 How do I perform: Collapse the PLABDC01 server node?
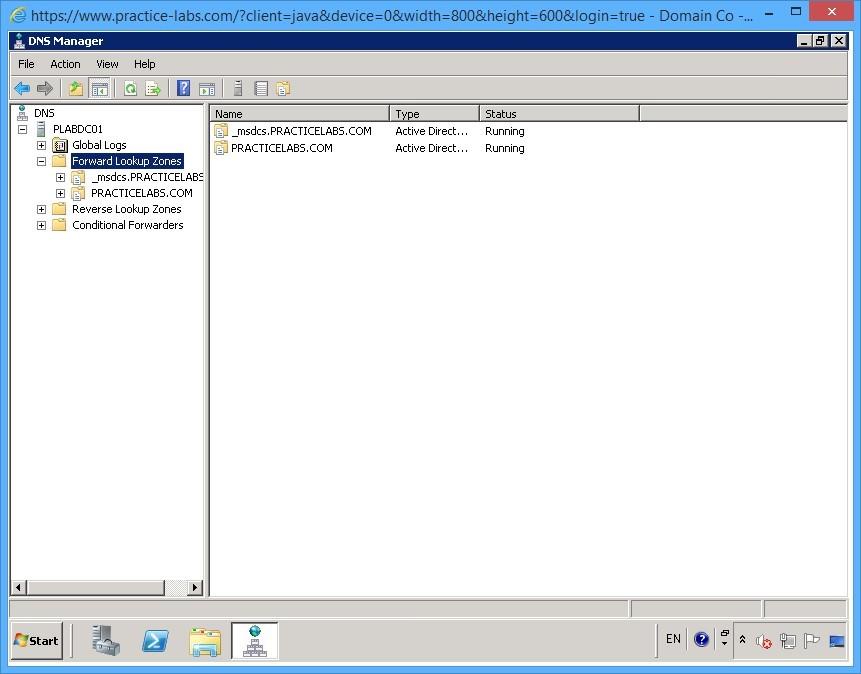[x=23, y=128]
